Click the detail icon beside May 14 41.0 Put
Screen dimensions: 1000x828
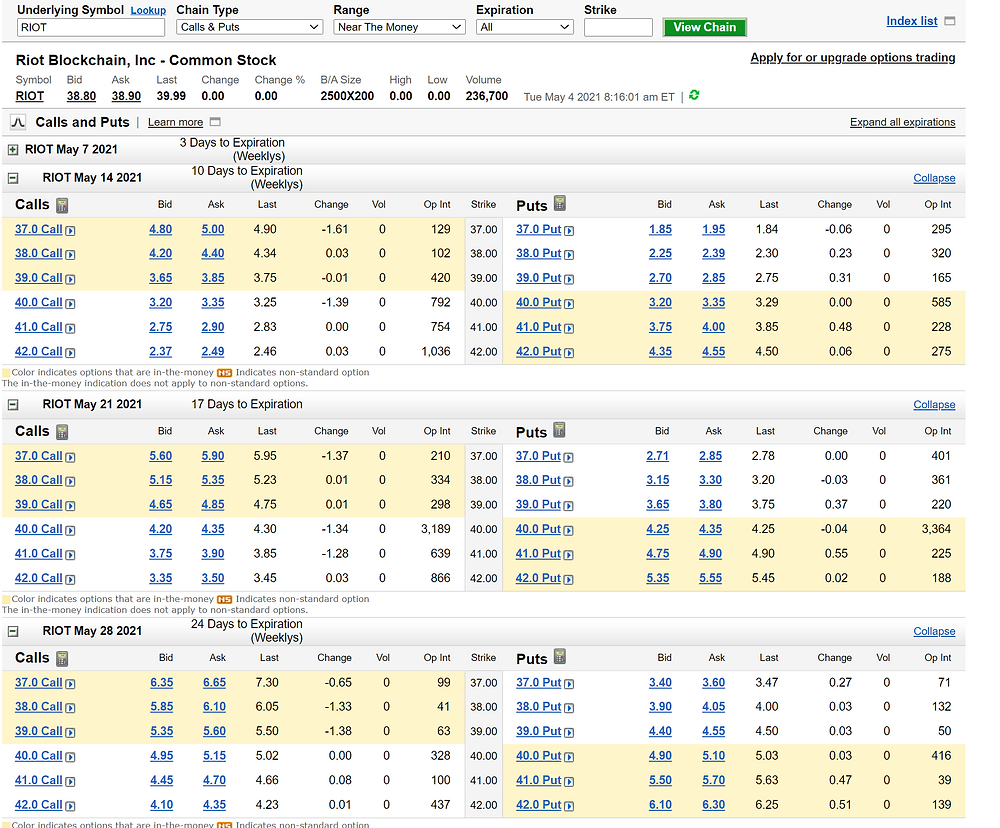pos(569,328)
